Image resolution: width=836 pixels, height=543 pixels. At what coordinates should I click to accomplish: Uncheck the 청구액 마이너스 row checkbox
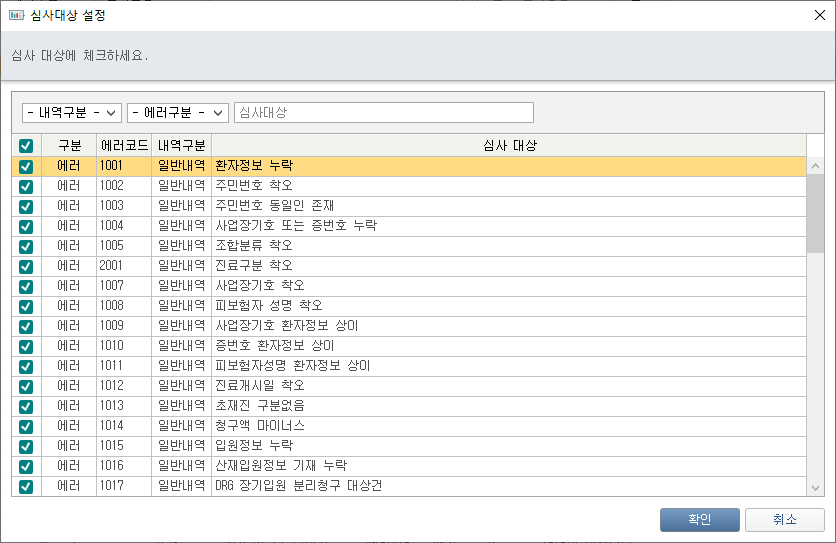point(26,426)
